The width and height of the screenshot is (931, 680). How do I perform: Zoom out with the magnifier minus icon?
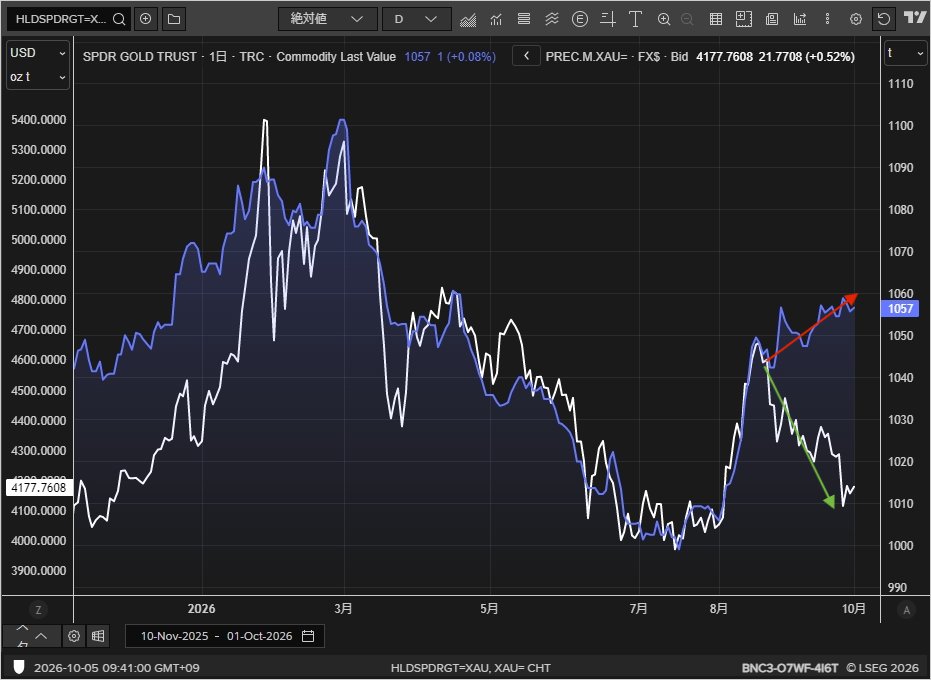687,19
